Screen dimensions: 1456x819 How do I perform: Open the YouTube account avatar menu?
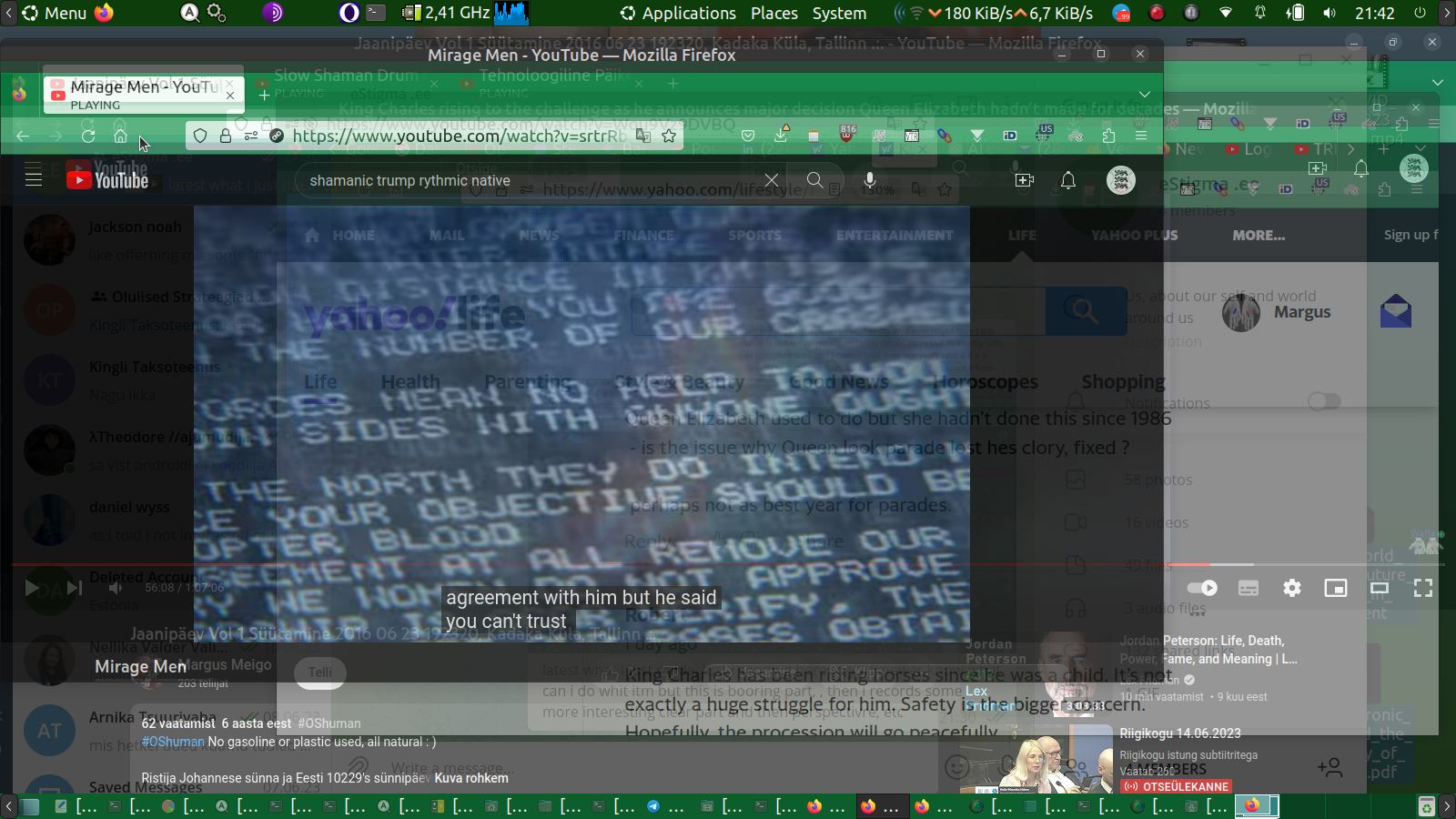point(1121,180)
